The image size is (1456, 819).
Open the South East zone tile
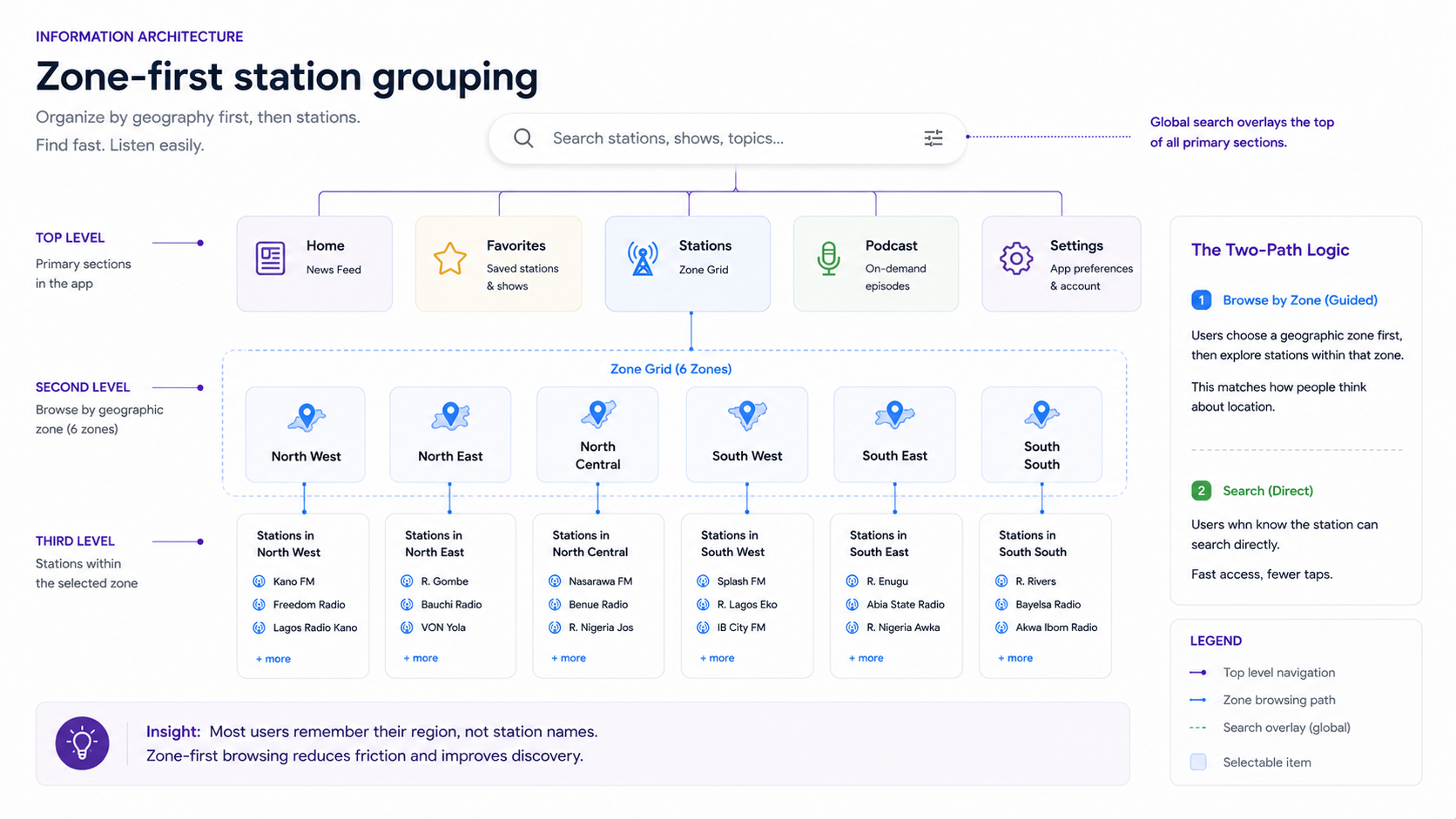click(x=894, y=434)
